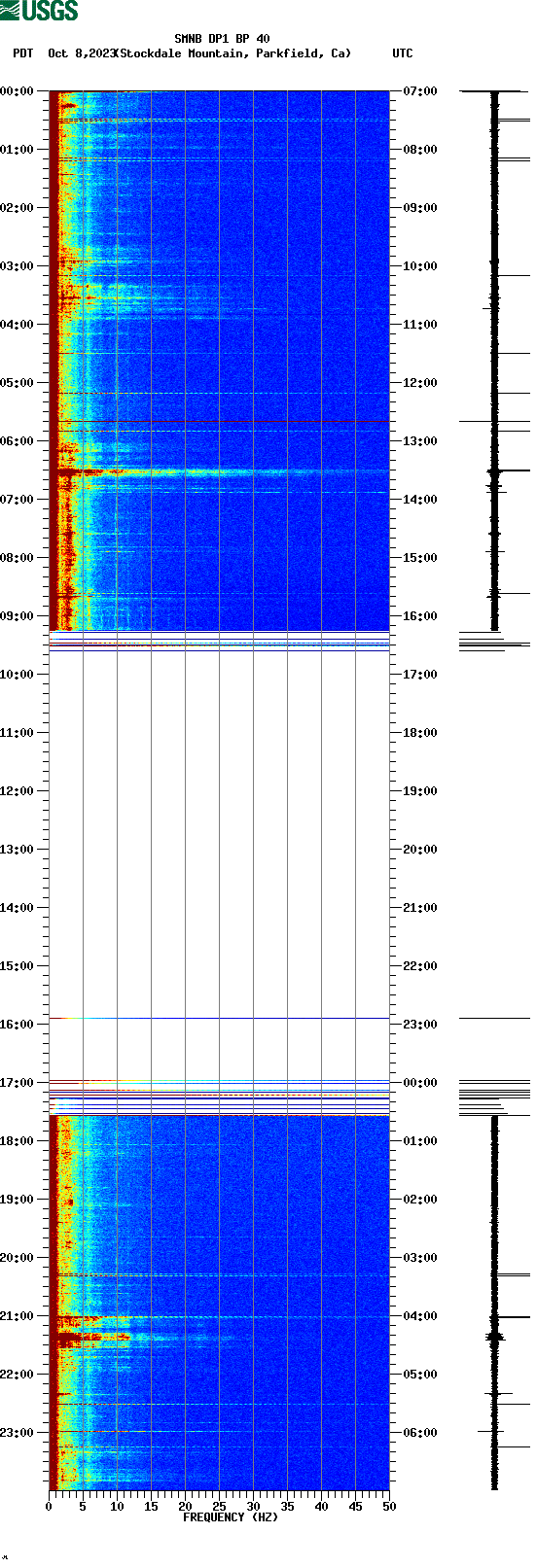Click the 17:00 PDT time label

pyautogui.click(x=18, y=1083)
